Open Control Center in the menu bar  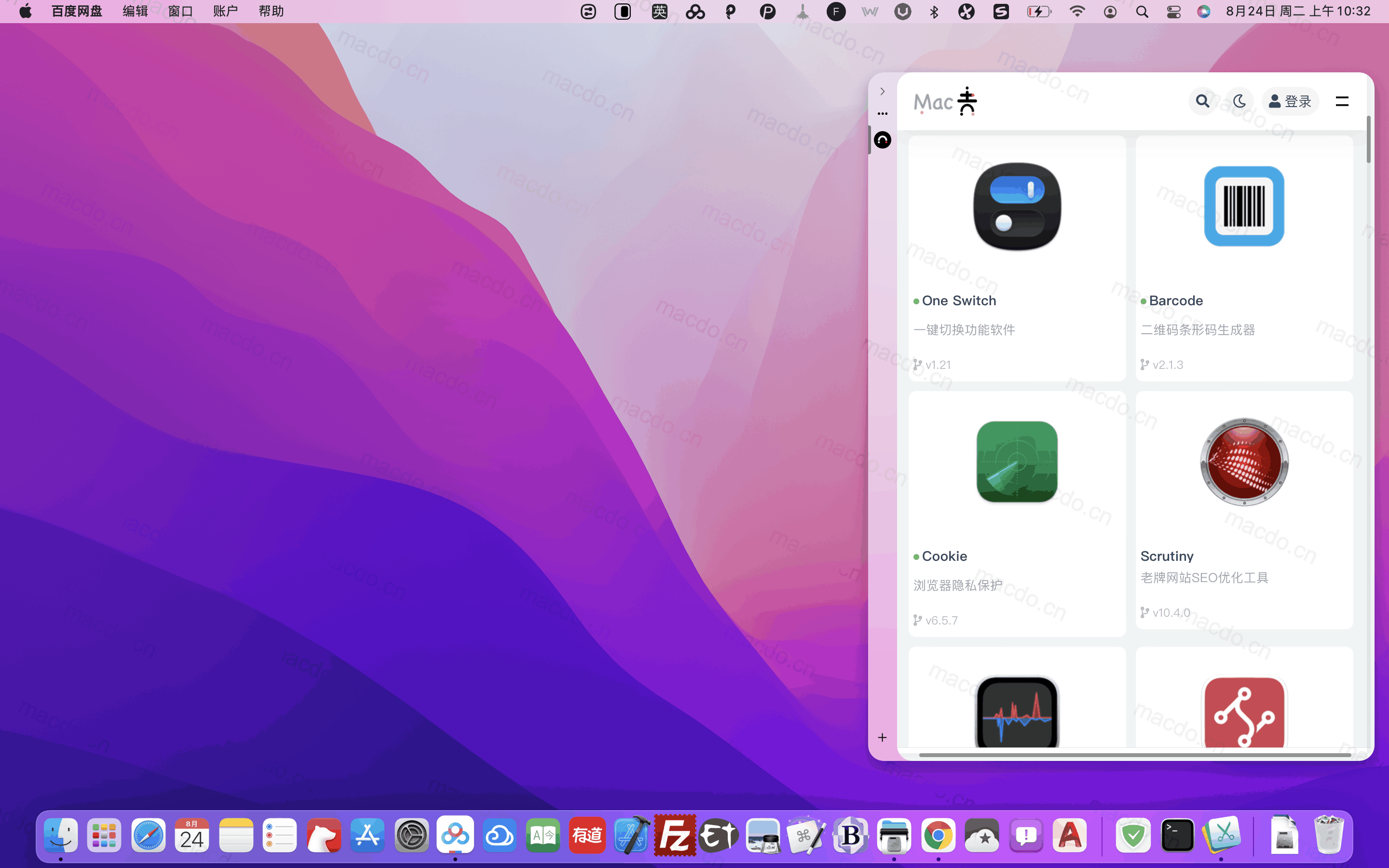coord(1174,12)
